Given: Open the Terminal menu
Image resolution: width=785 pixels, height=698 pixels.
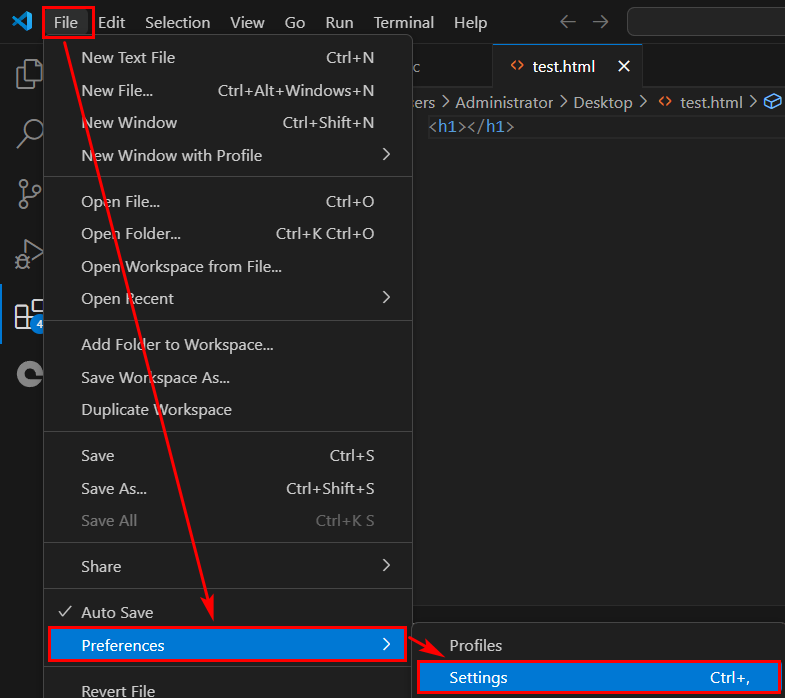Looking at the screenshot, I should tap(402, 22).
